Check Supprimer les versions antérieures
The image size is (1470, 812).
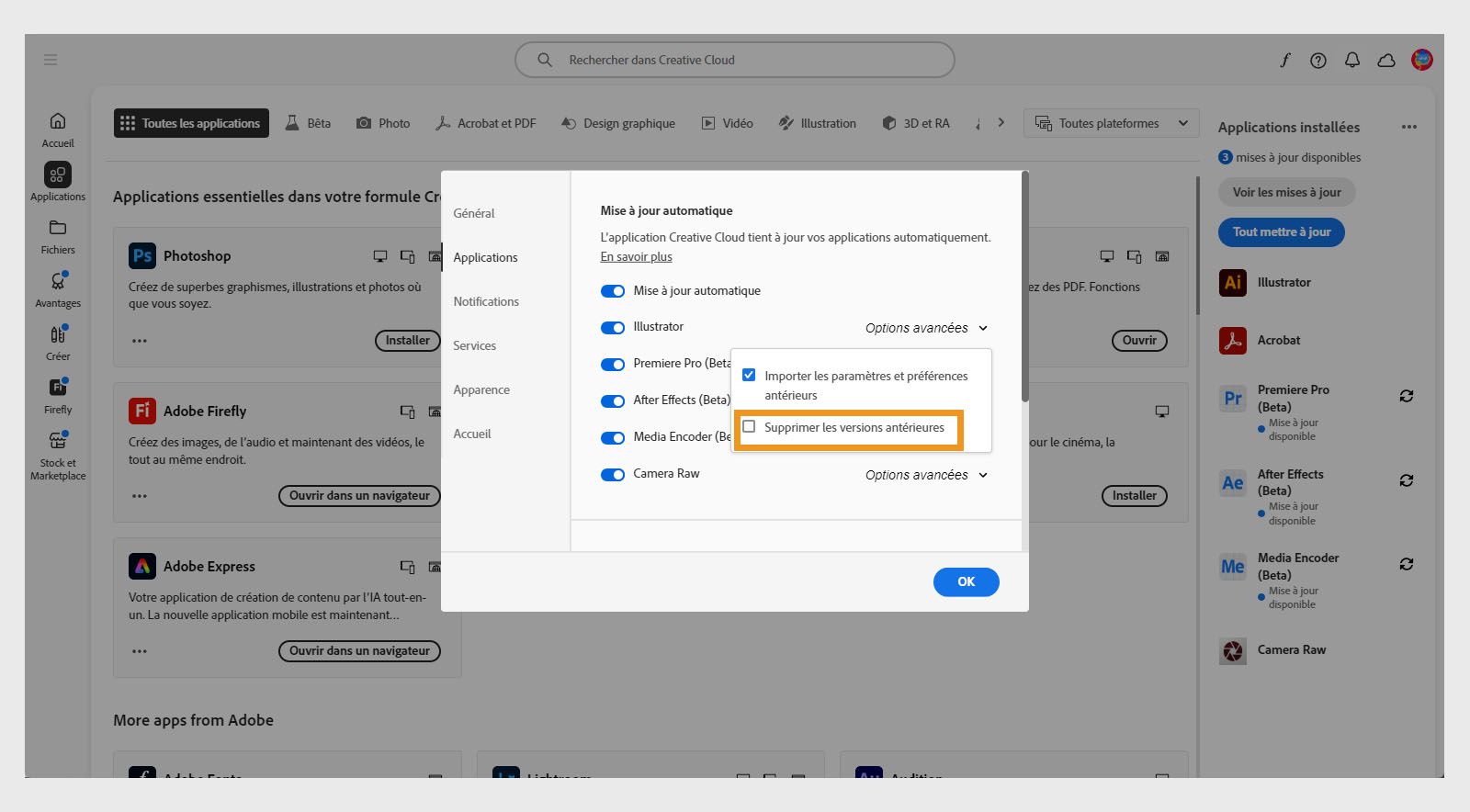click(x=749, y=426)
